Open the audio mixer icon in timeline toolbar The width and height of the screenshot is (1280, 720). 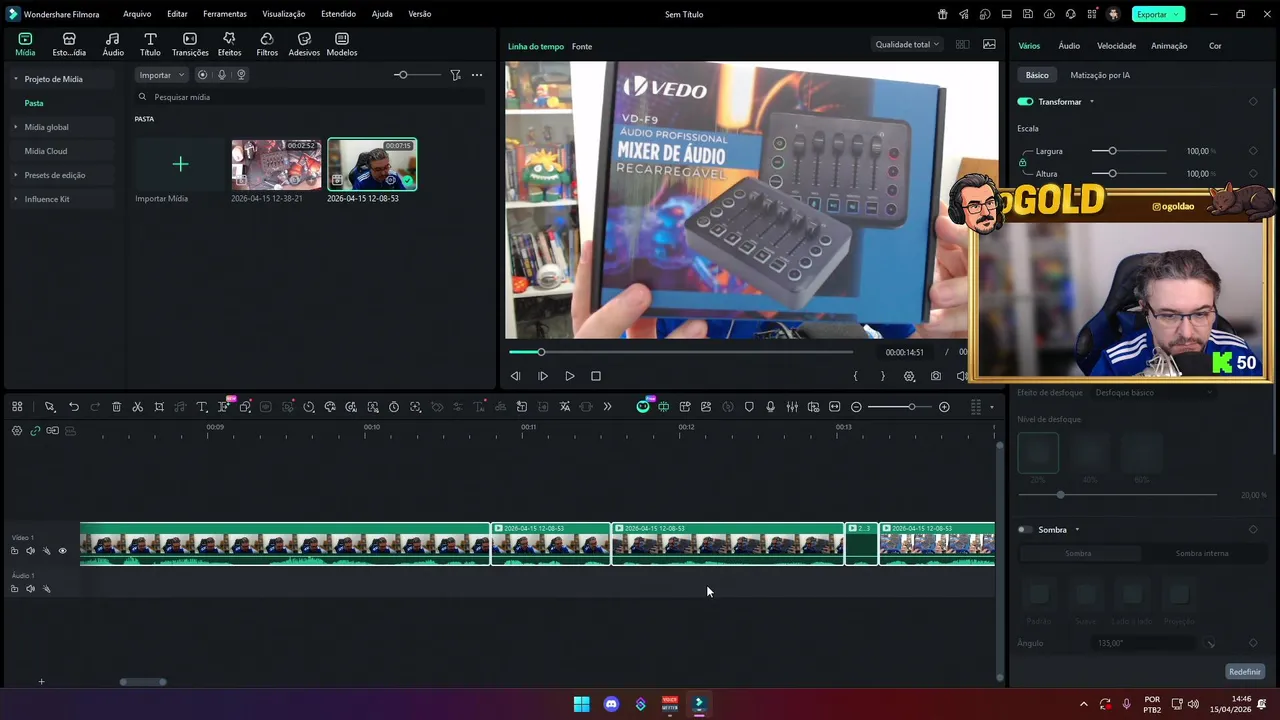click(x=792, y=407)
